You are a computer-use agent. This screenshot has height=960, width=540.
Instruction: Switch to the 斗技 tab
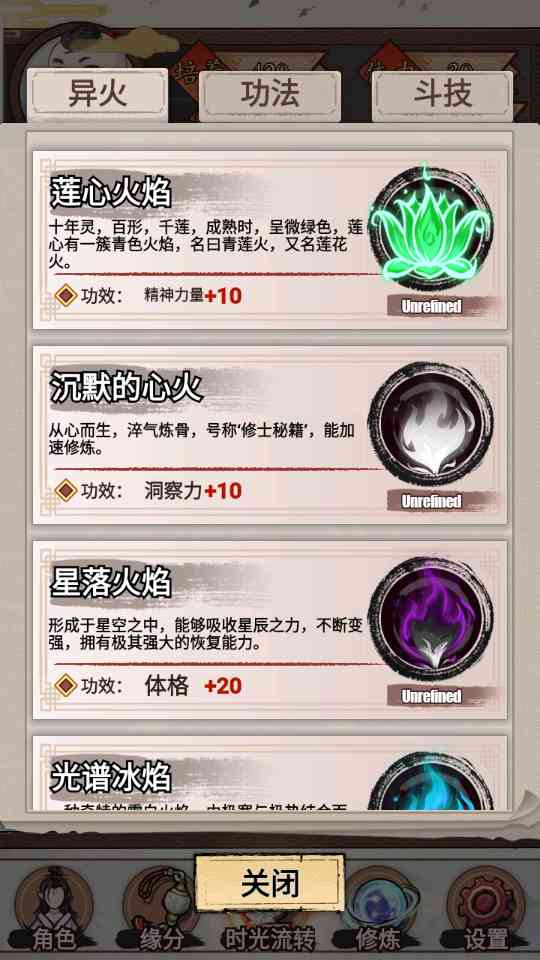tap(443, 96)
